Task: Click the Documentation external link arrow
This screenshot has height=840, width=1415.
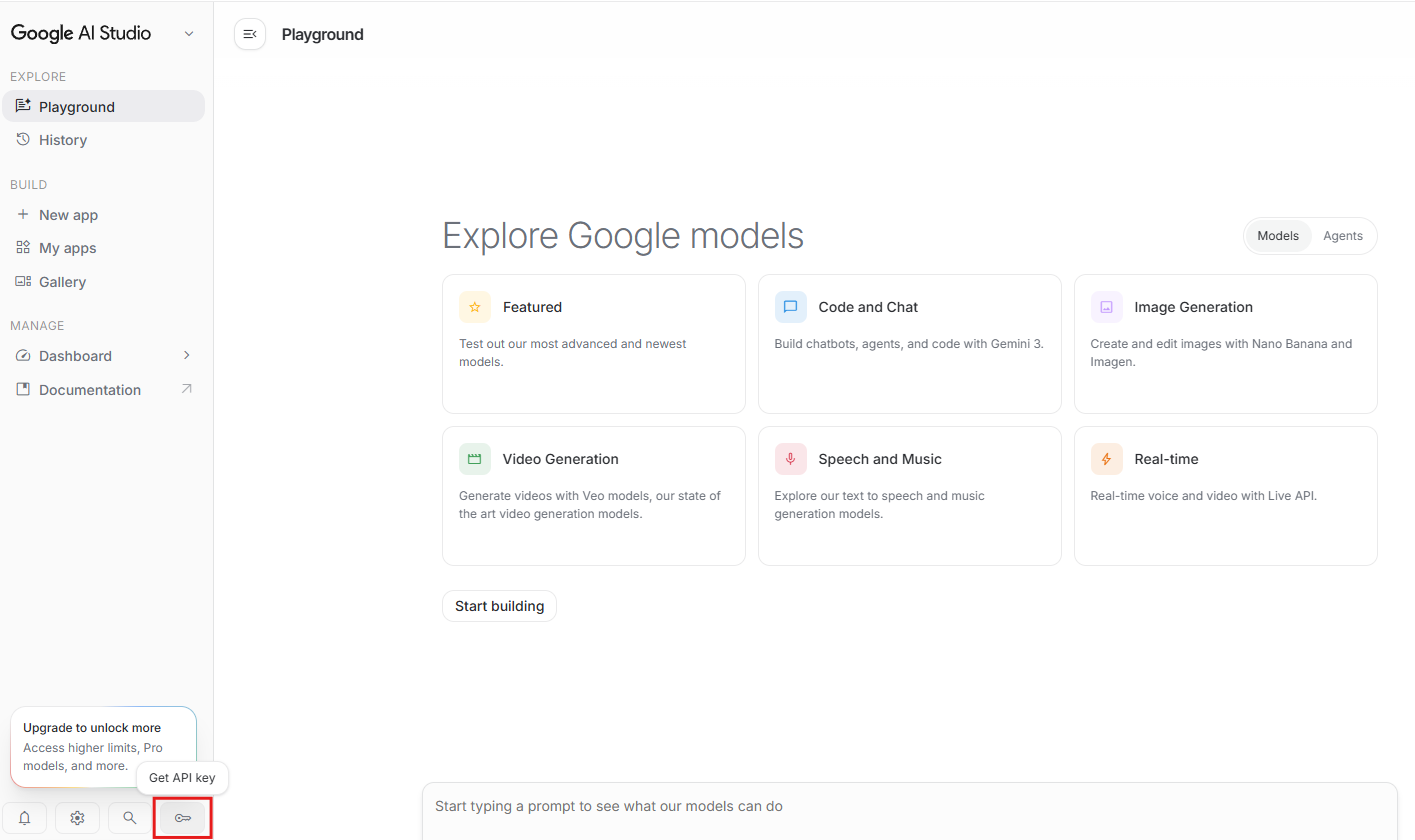Action: [186, 389]
